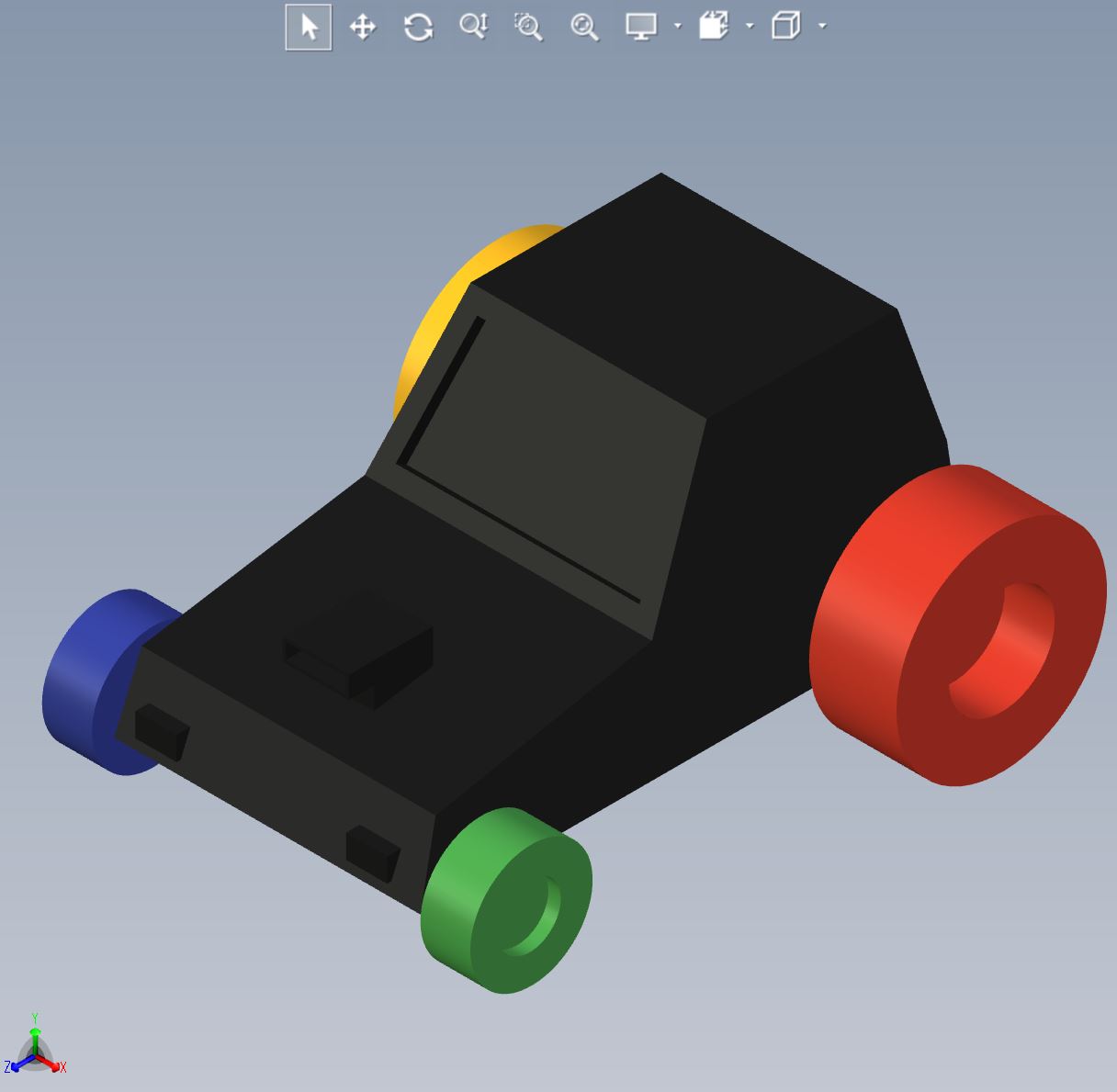Select the Zoom to area tool
1117x1092 pixels.
click(x=528, y=27)
